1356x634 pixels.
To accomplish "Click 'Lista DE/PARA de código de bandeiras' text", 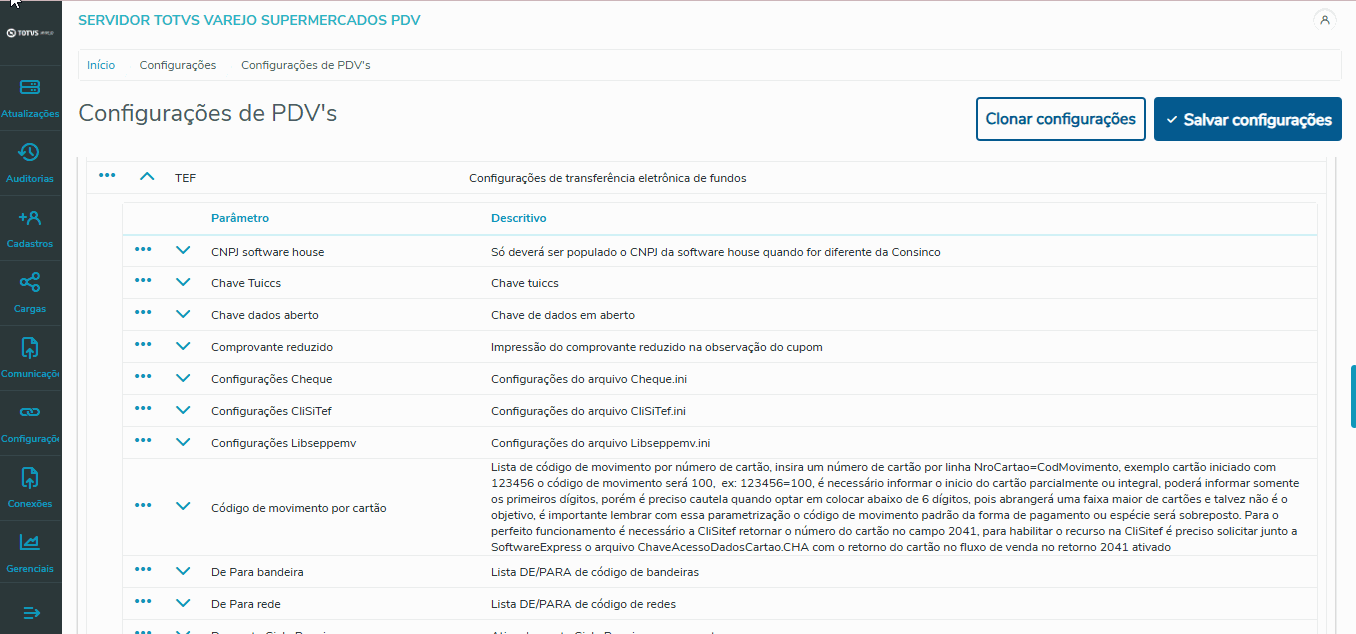I will pyautogui.click(x=595, y=572).
